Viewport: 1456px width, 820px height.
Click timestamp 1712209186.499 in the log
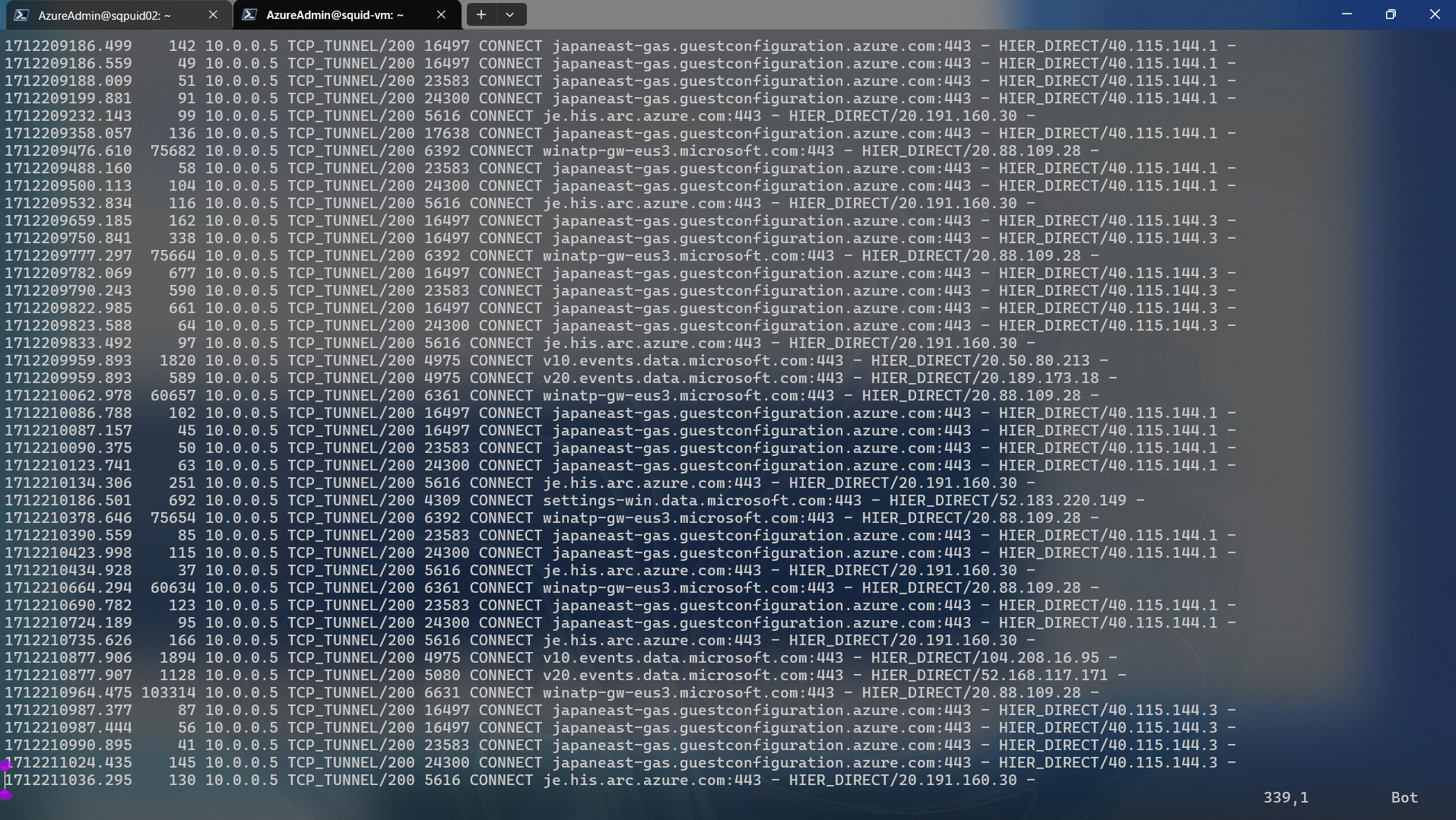click(x=68, y=46)
